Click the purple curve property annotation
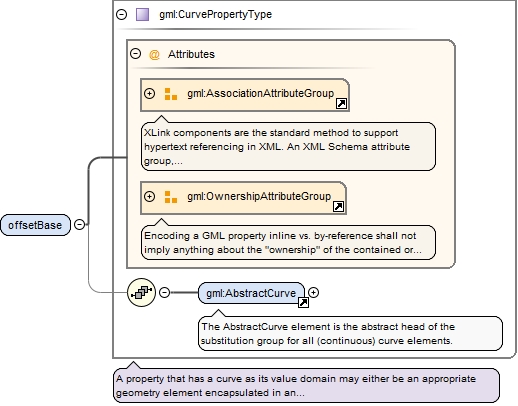This screenshot has height=406, width=518. click(306, 386)
